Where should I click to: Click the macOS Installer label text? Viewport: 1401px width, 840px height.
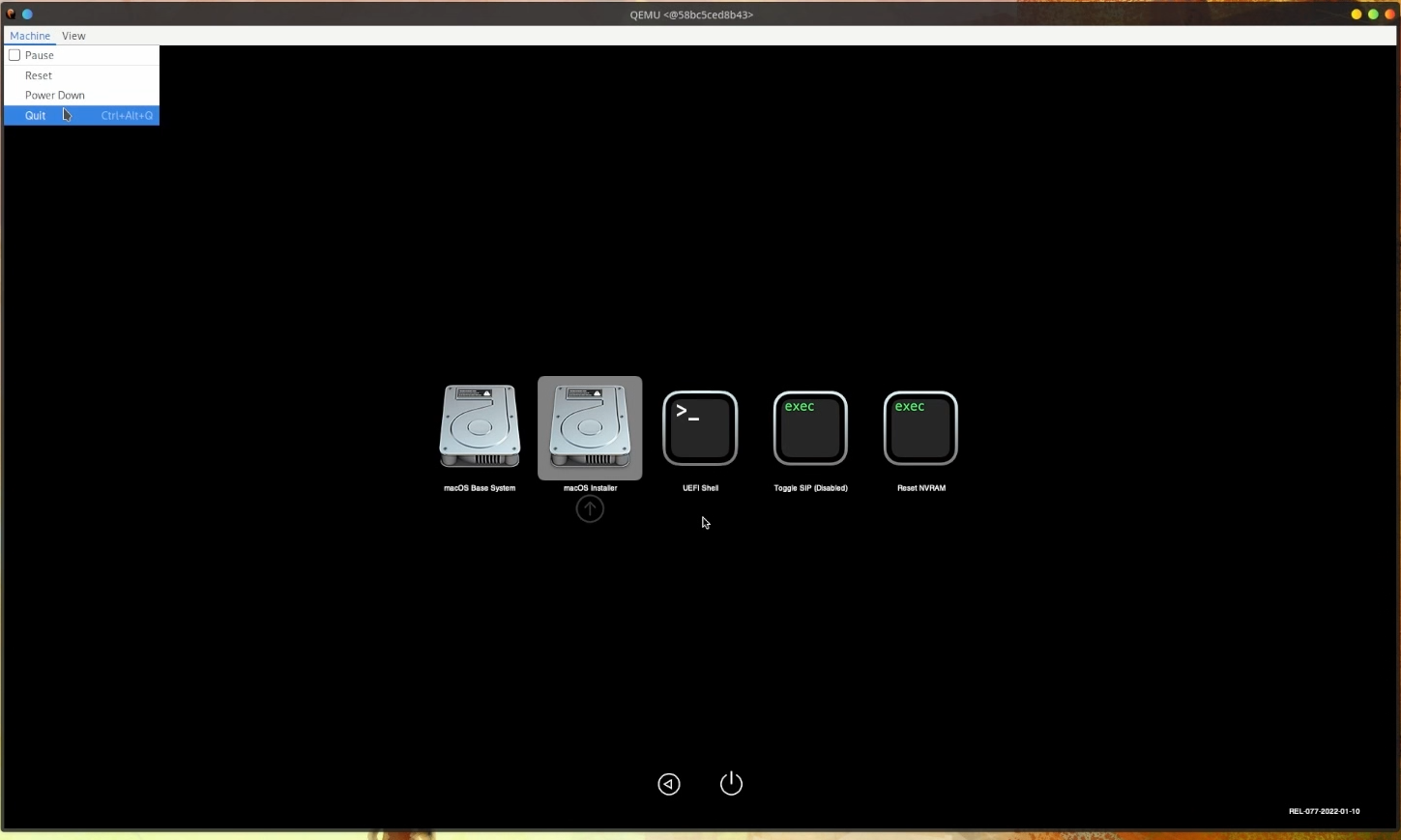coord(590,488)
